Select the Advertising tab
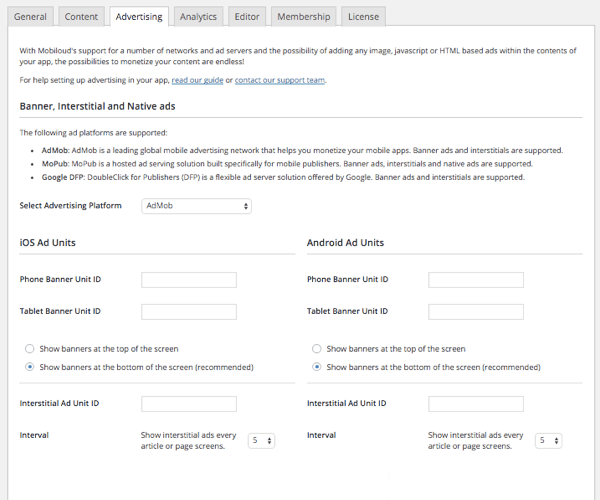This screenshot has height=500, width=600. coord(139,17)
